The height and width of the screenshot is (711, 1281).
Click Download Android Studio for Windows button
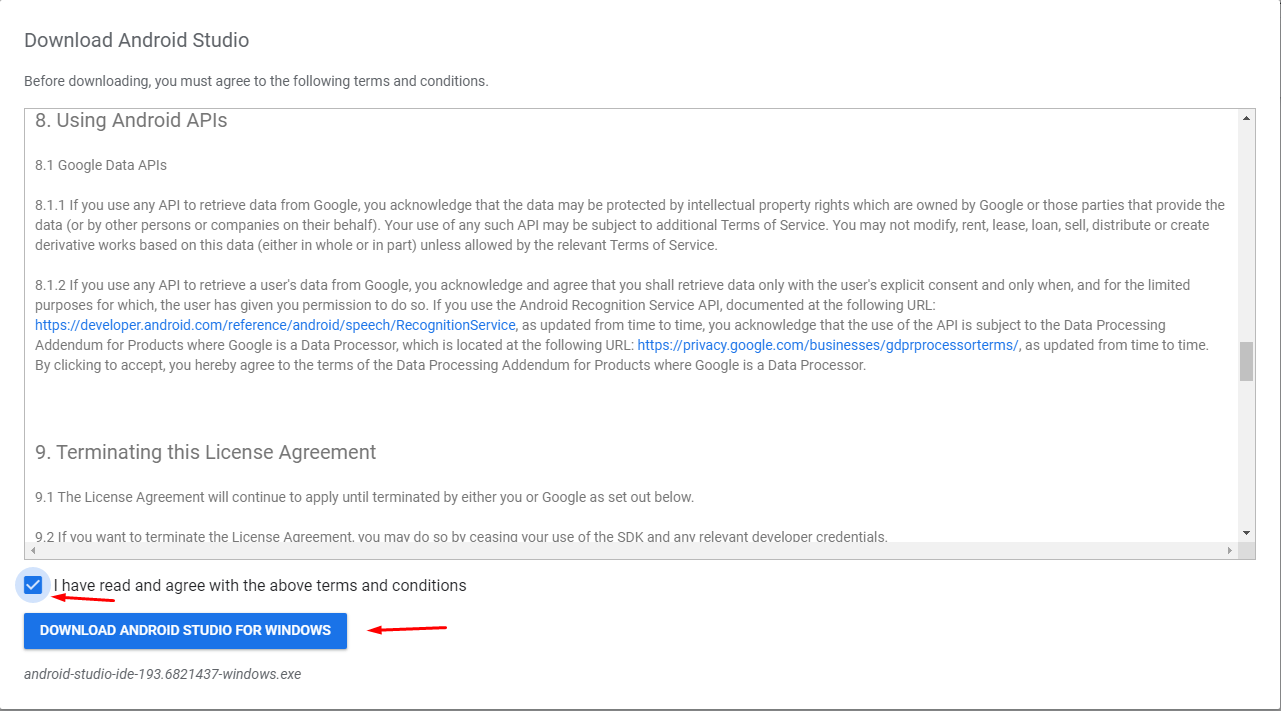185,631
